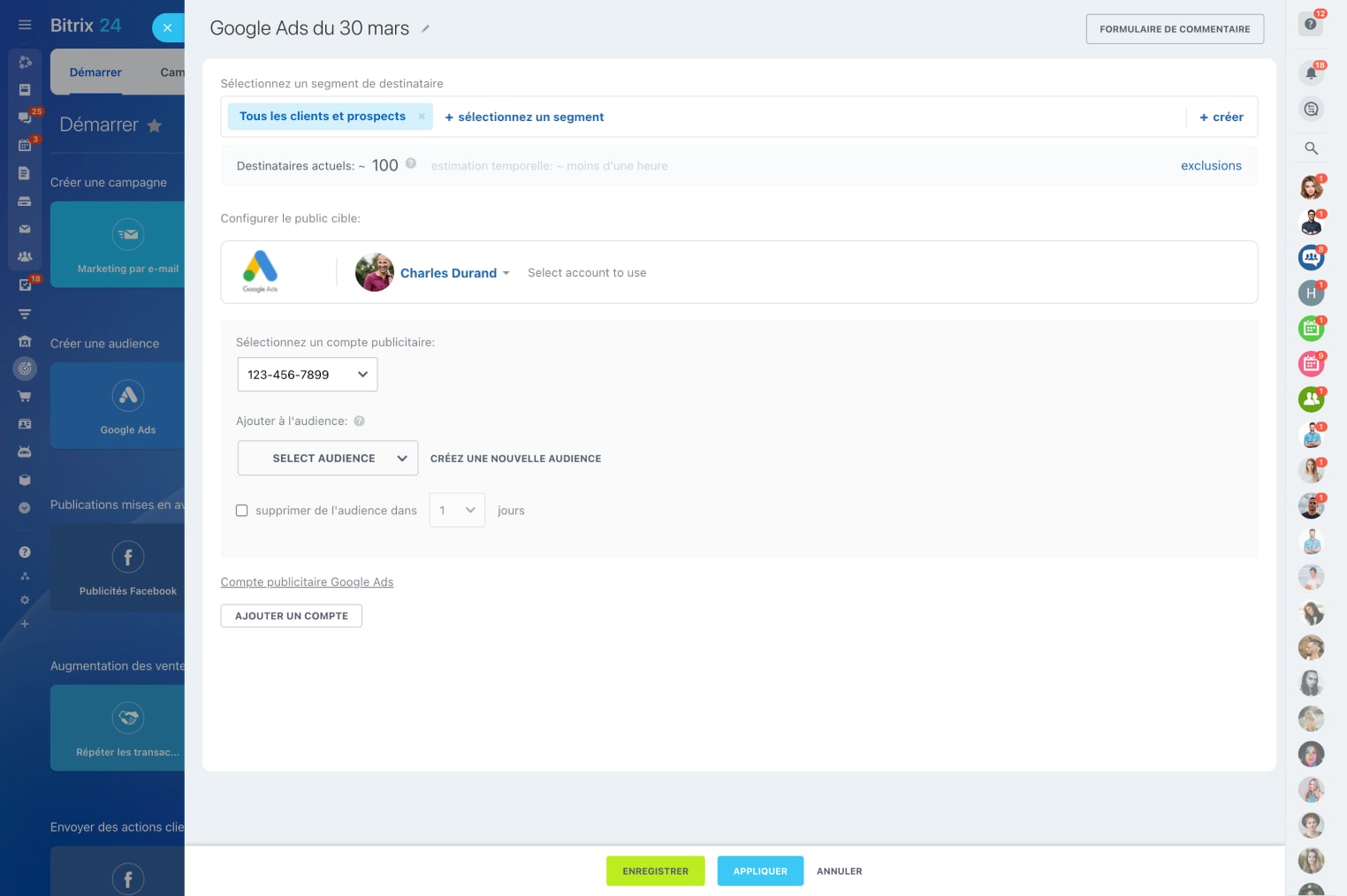Click '+ sélectionnez un segment'
Image resolution: width=1347 pixels, height=896 pixels.
coord(524,118)
